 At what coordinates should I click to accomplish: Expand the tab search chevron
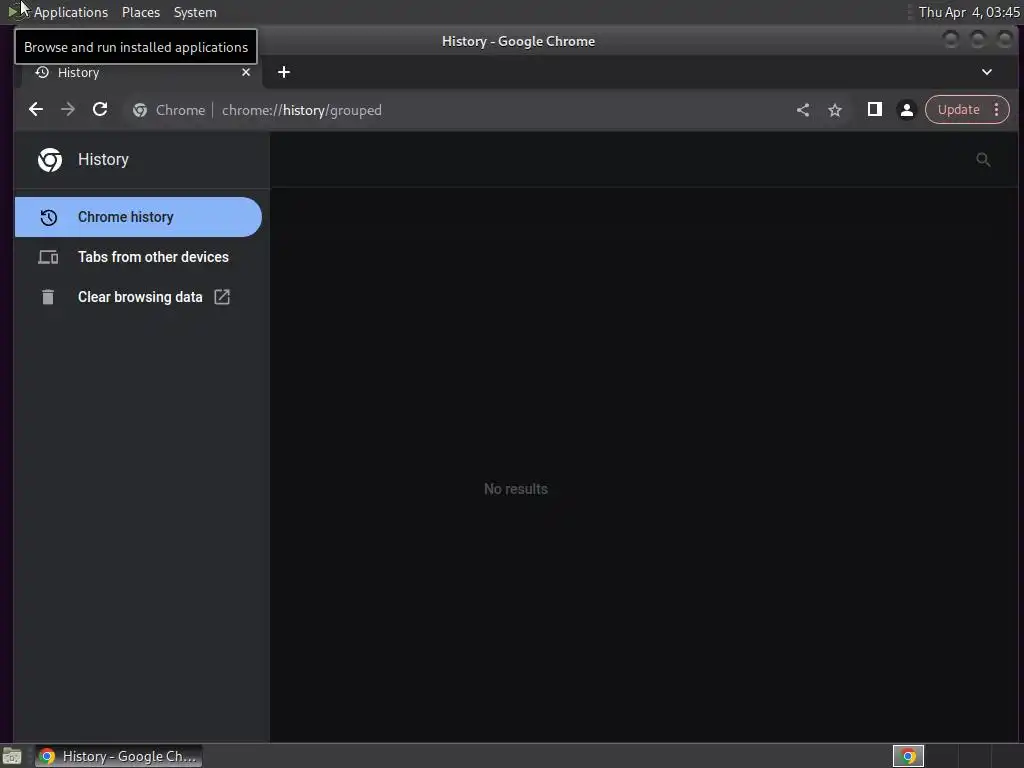[x=987, y=72]
